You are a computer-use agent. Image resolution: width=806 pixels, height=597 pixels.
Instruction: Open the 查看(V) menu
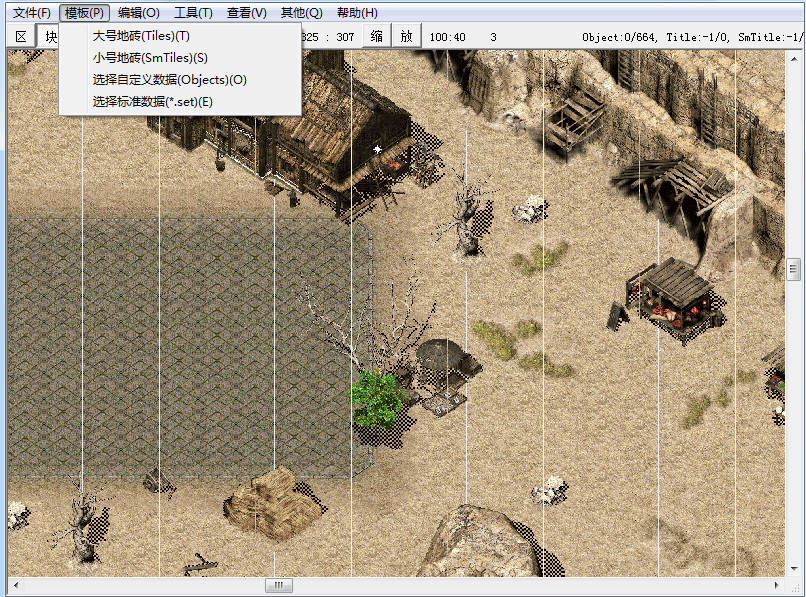pos(247,13)
